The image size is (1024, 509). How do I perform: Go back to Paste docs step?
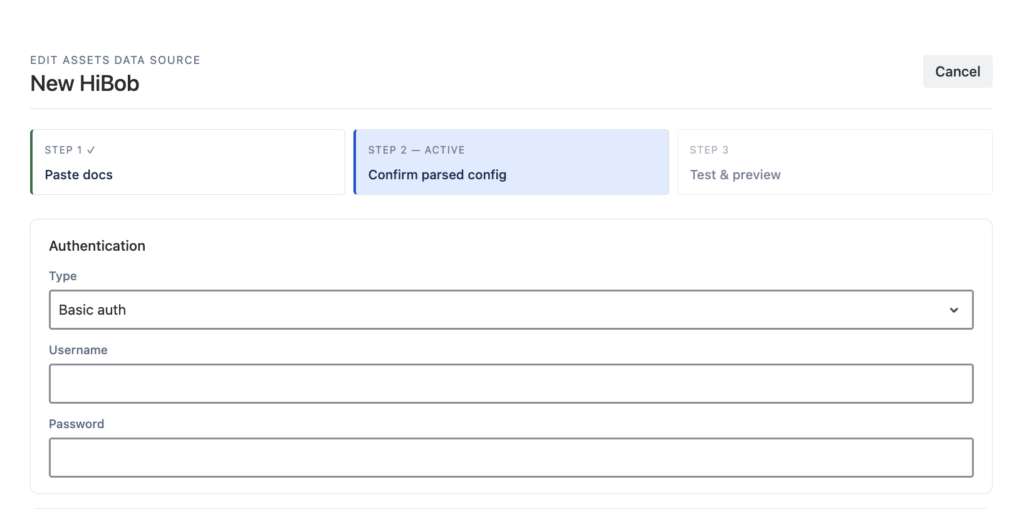click(x=187, y=162)
